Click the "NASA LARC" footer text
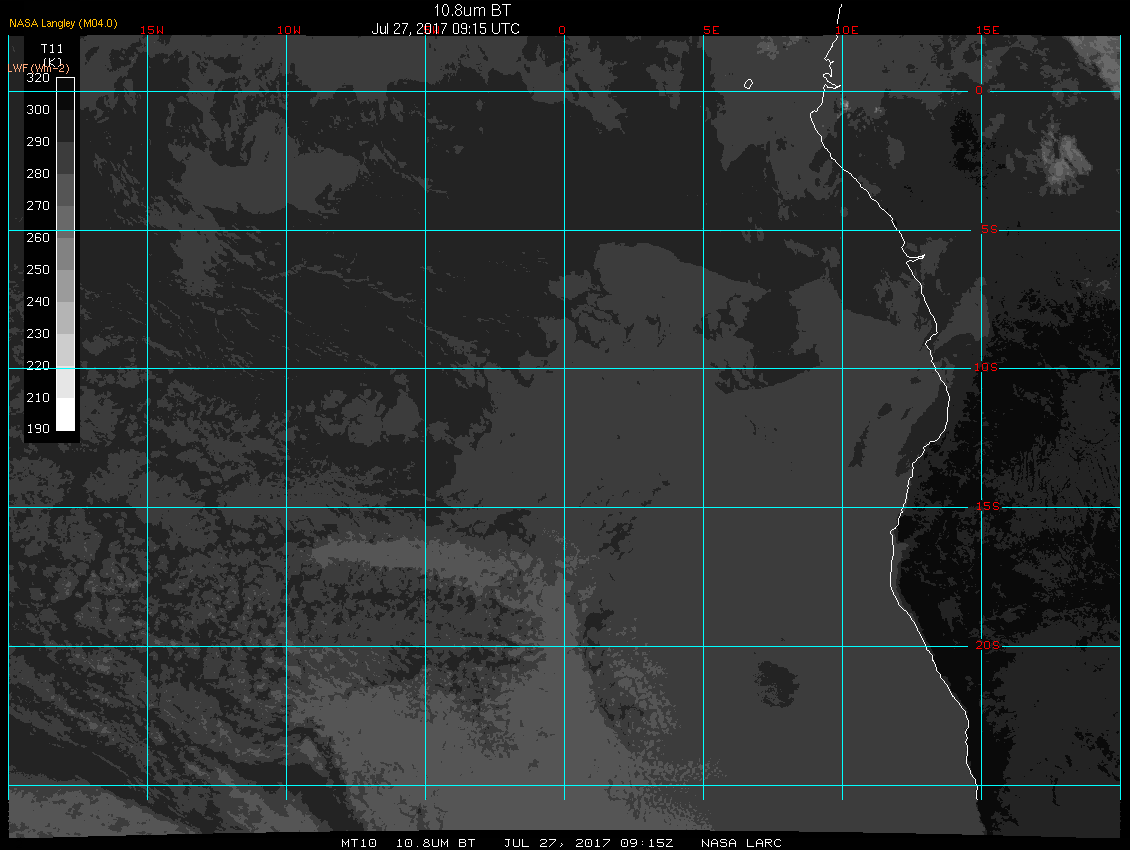The height and width of the screenshot is (850, 1130). (x=742, y=843)
